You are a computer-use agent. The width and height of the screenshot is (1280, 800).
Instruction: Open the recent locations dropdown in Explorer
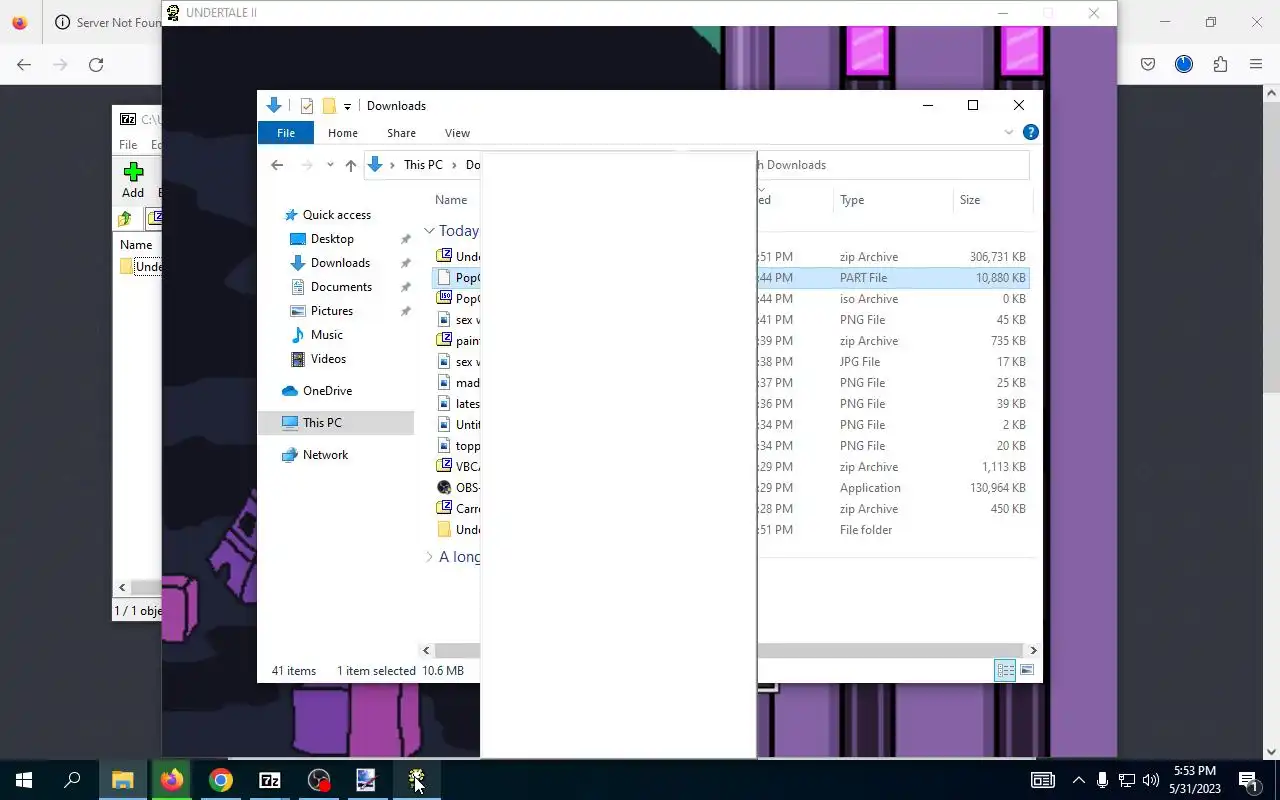pos(330,165)
